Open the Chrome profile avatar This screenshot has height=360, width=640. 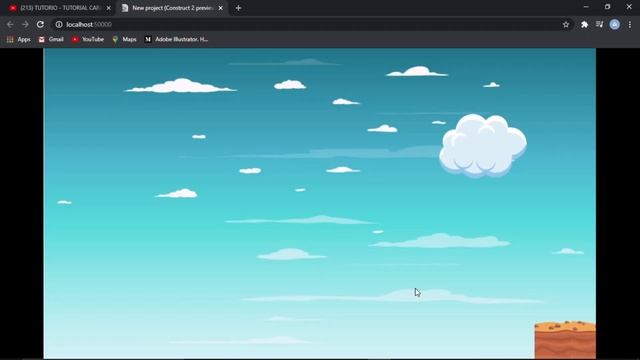click(615, 24)
